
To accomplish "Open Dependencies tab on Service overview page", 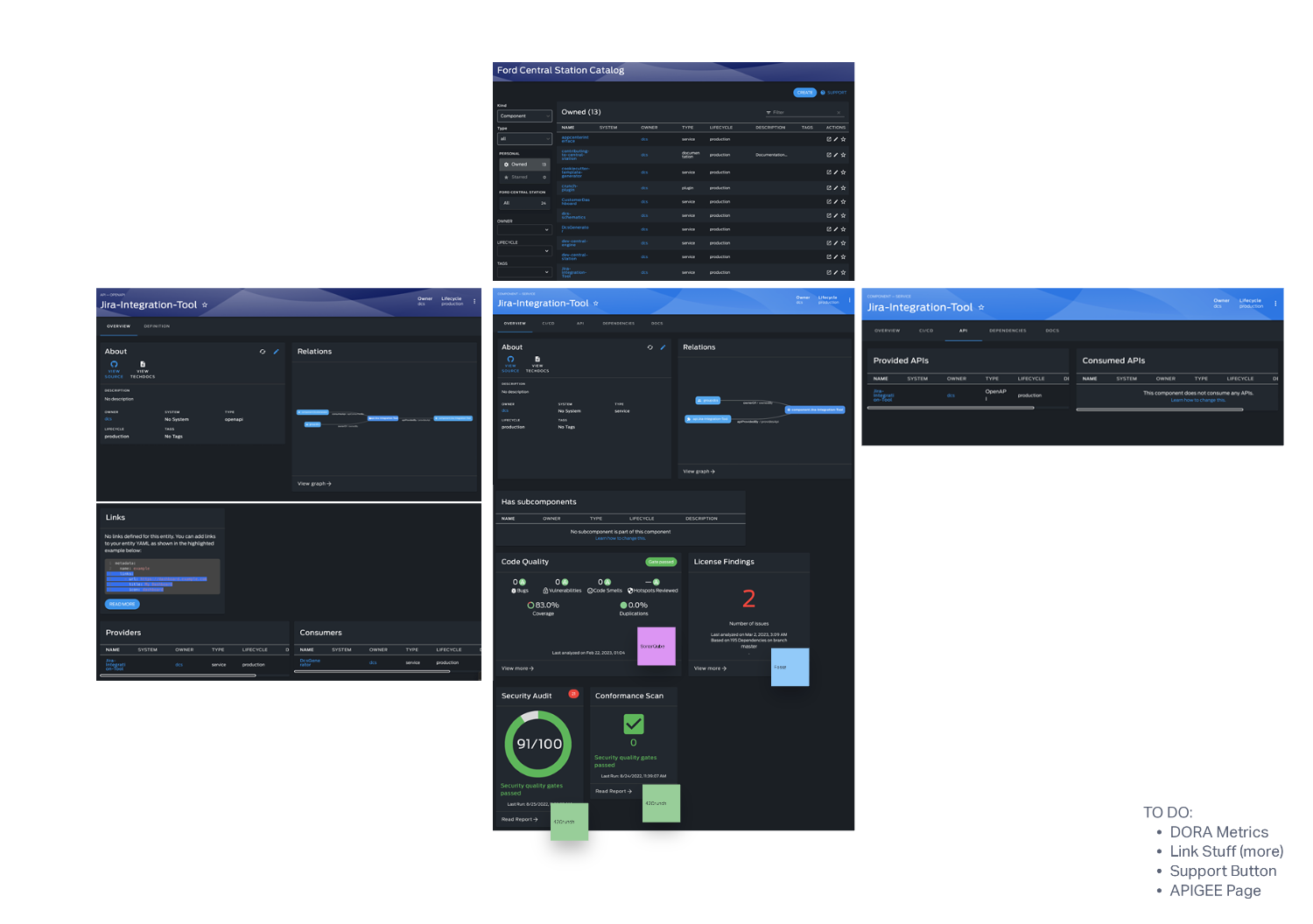I will (618, 324).
